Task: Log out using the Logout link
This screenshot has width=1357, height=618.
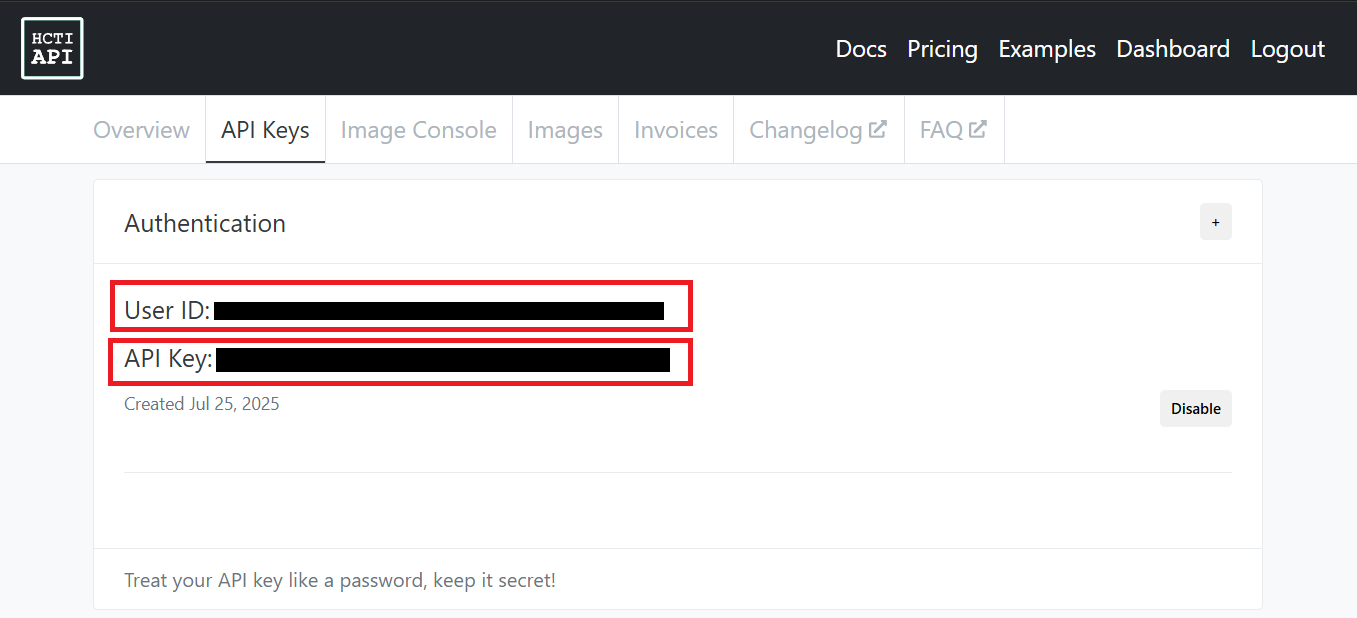Action: tap(1287, 49)
